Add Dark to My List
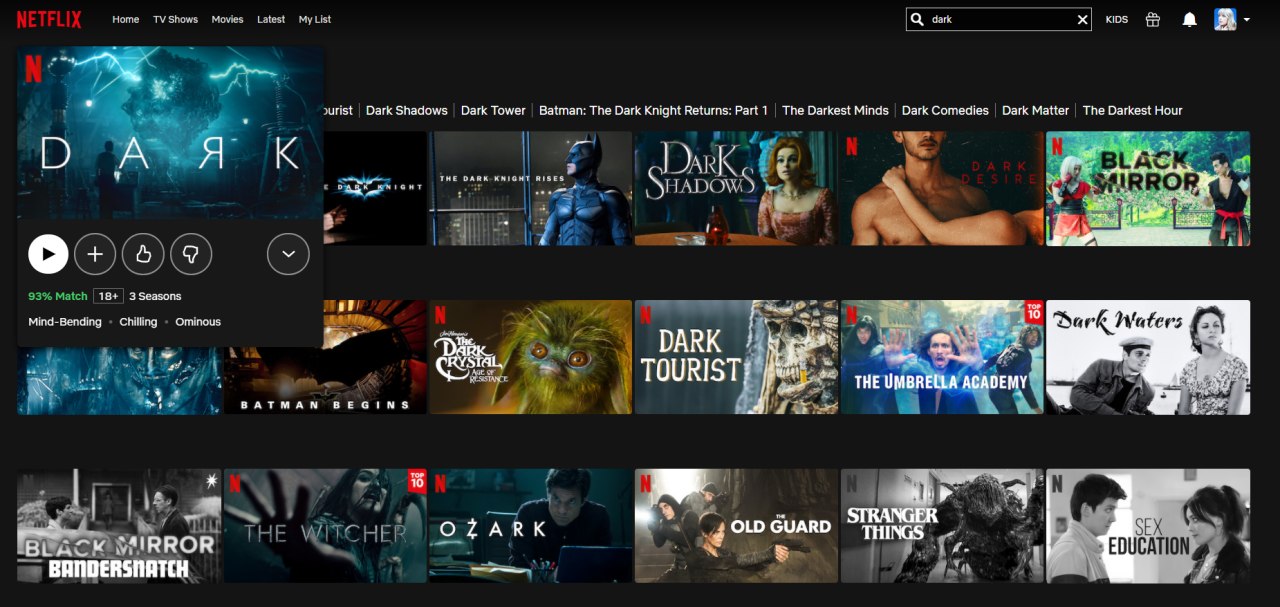The width and height of the screenshot is (1280, 607). tap(95, 254)
